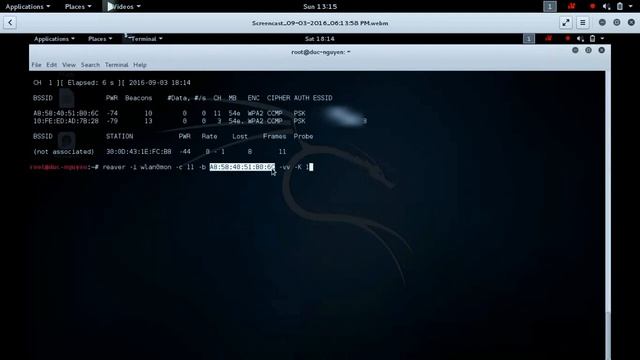This screenshot has height=360, width=640.
Task: Toggle fullscreen in Videos player
Action: tap(565, 23)
